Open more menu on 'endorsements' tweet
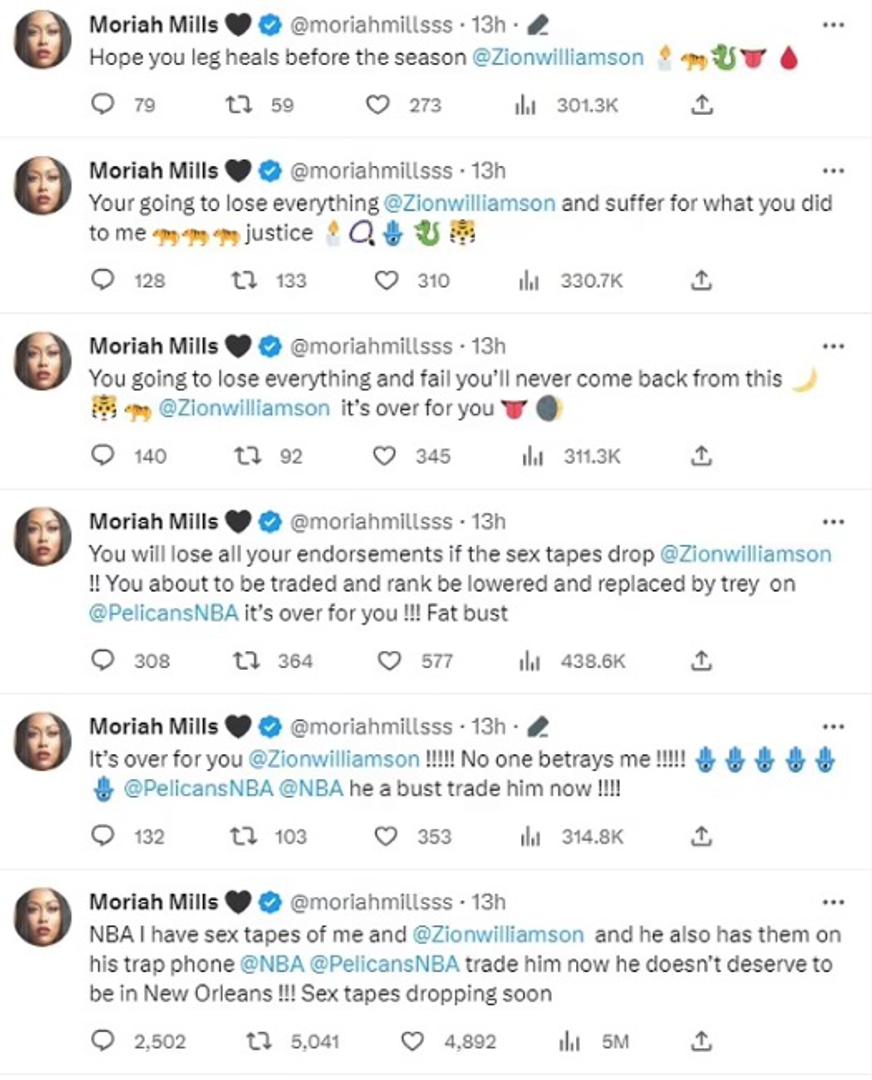Viewport: 872px width, 1080px height. click(832, 522)
